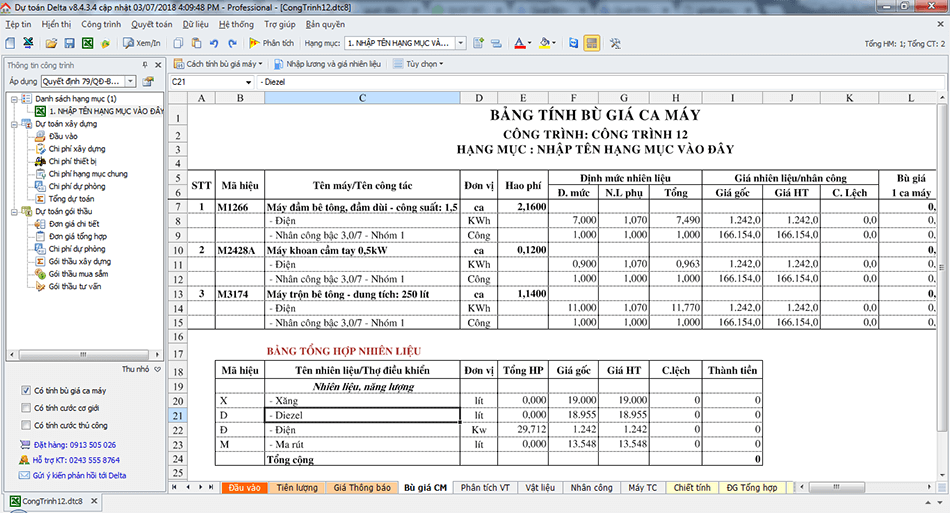Viewport: 950px width, 513px height.
Task: Select Tổng dự toán tree item
Action: tap(69, 199)
